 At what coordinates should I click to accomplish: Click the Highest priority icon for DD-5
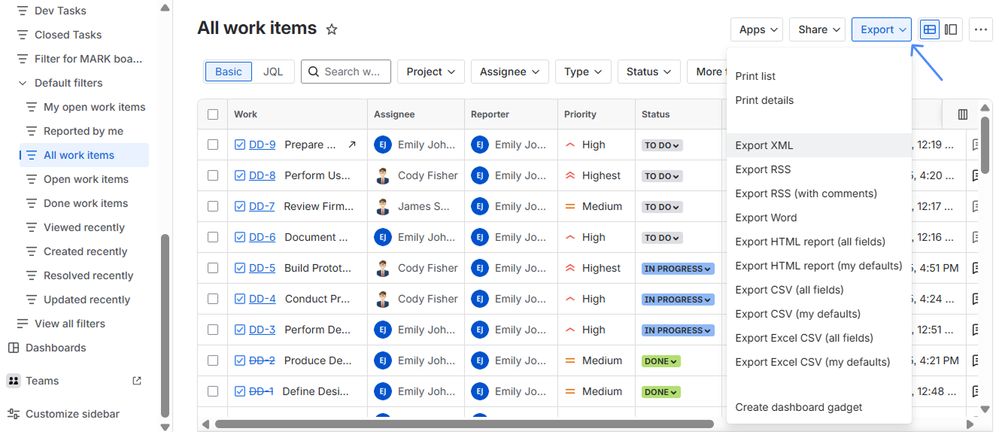[570, 268]
